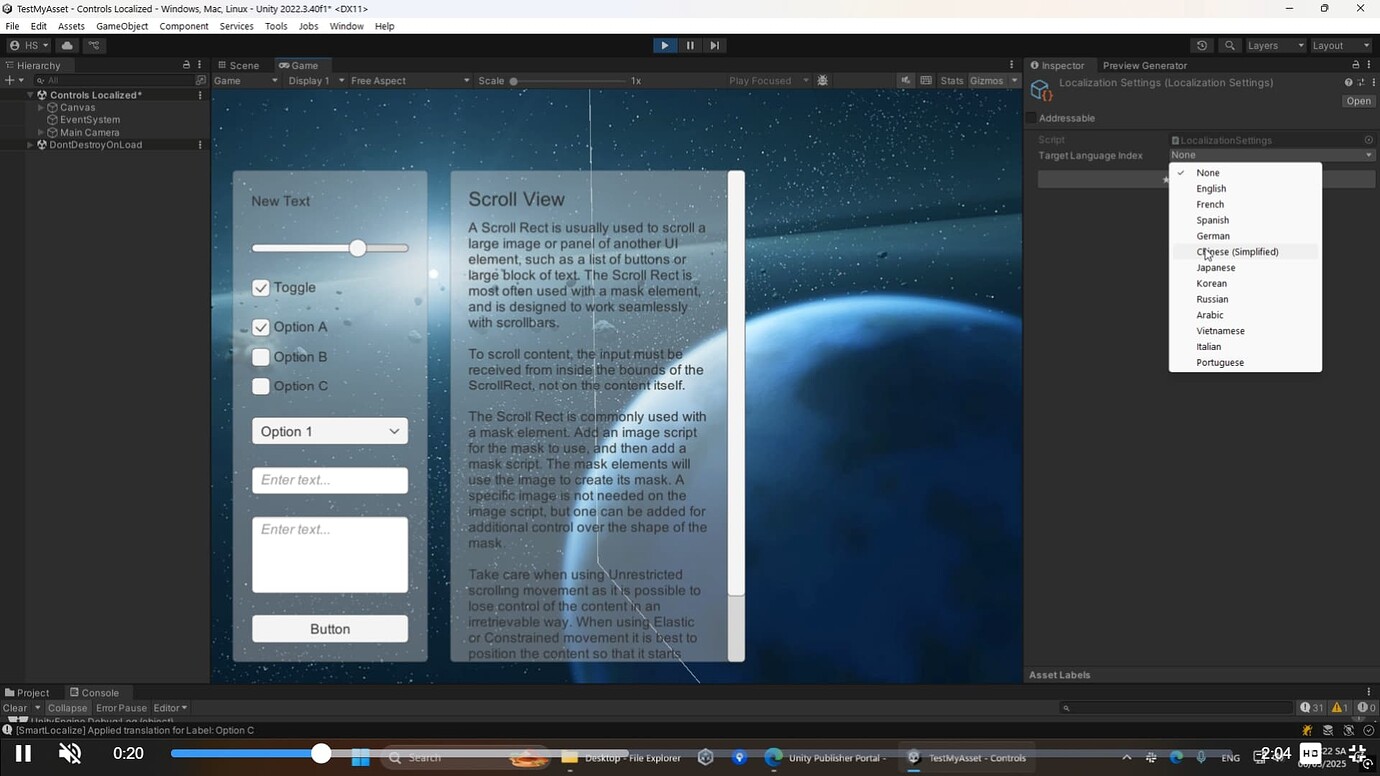Click the version control icon in the toolbar
1380x776 pixels.
[95, 45]
